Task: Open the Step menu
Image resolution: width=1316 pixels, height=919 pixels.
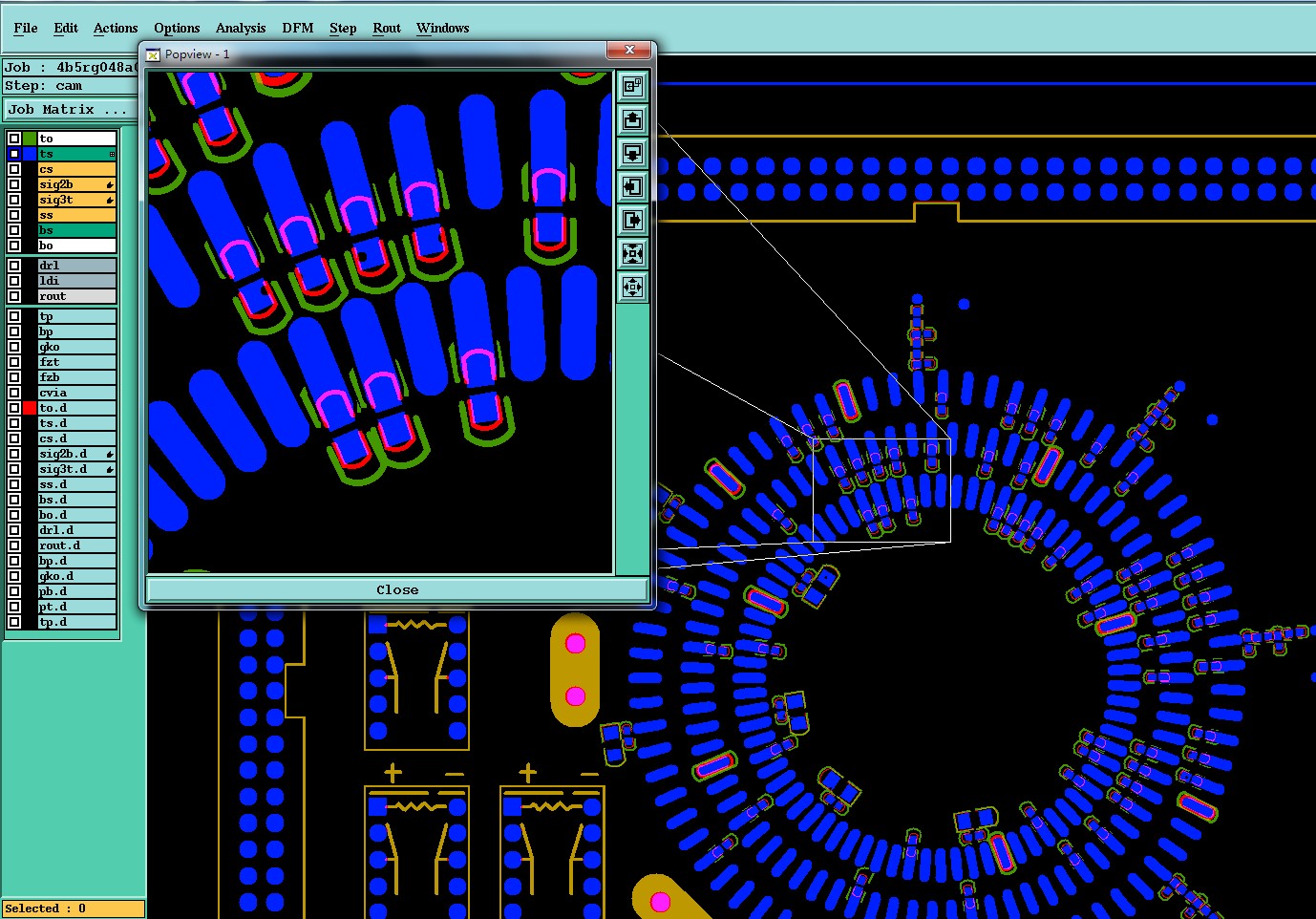Action: pos(343,28)
